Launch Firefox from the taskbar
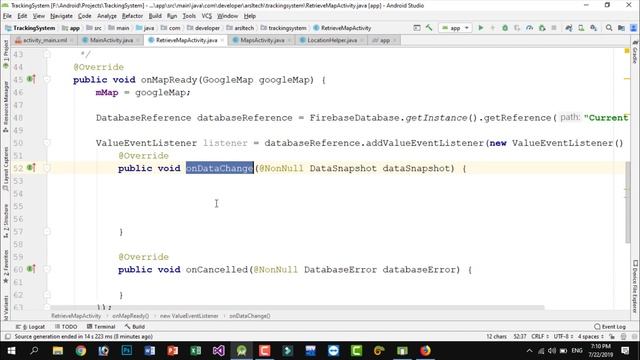The width and height of the screenshot is (640, 360). tap(425, 351)
